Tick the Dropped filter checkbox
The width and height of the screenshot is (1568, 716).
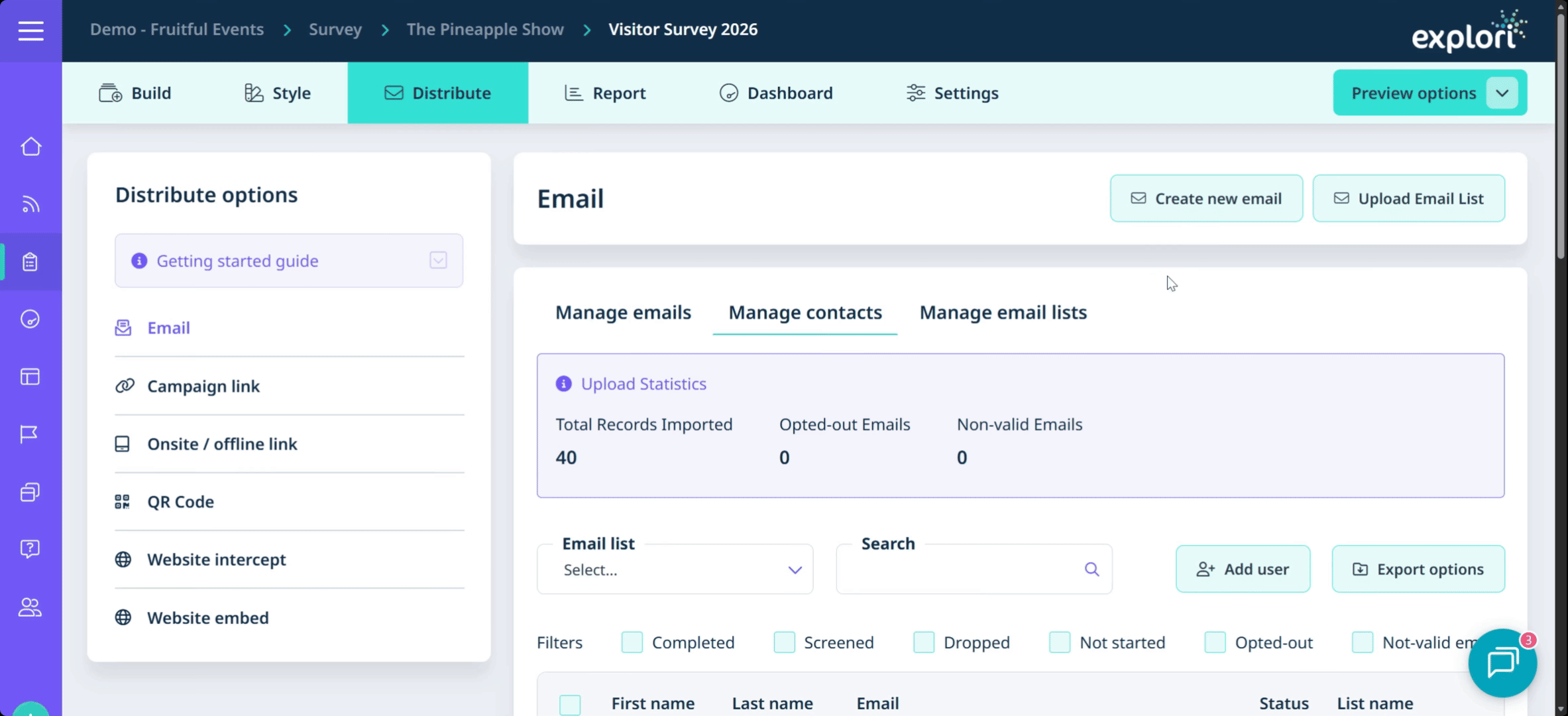pyautogui.click(x=923, y=642)
